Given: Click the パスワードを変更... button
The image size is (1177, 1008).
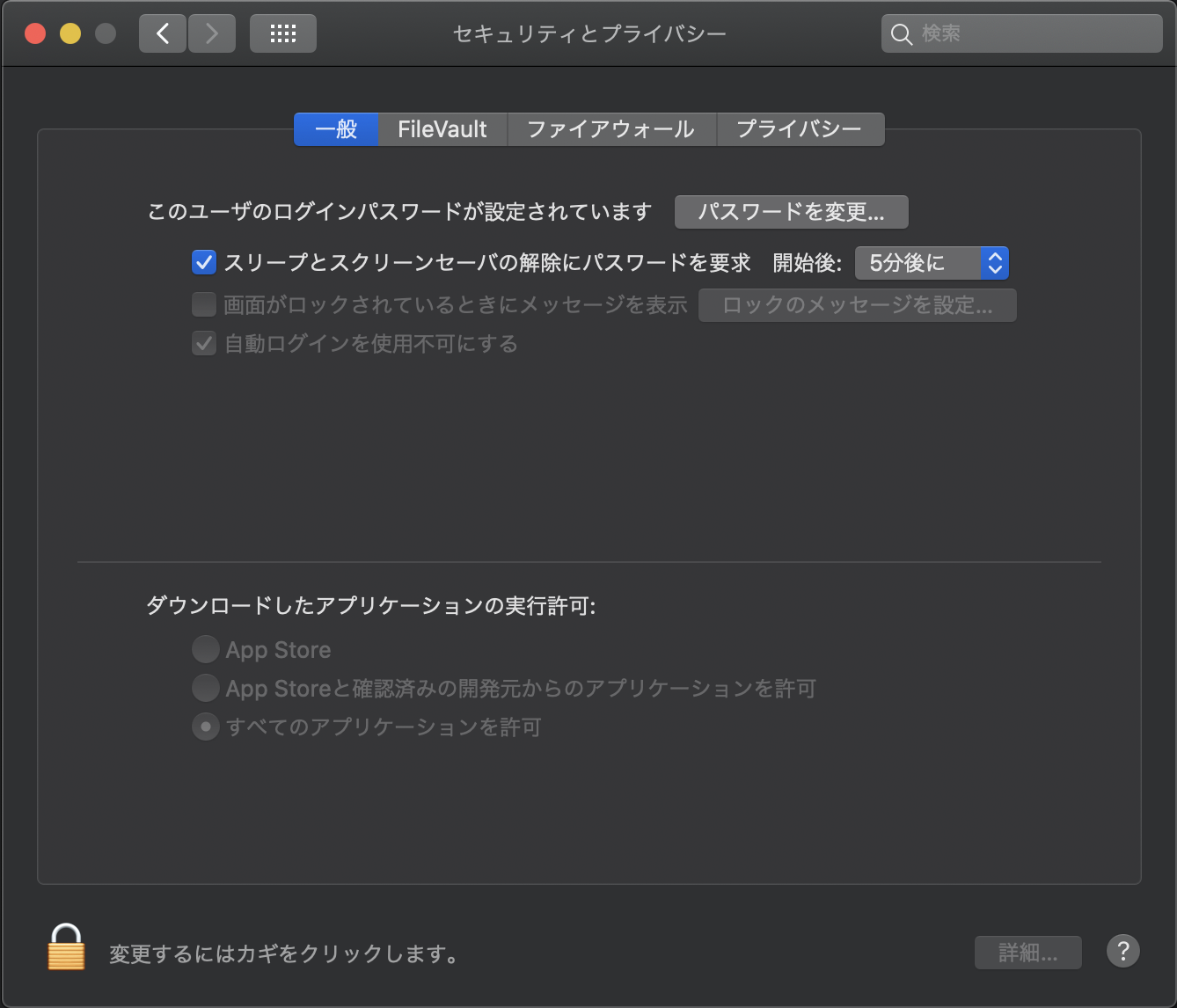Looking at the screenshot, I should (791, 212).
